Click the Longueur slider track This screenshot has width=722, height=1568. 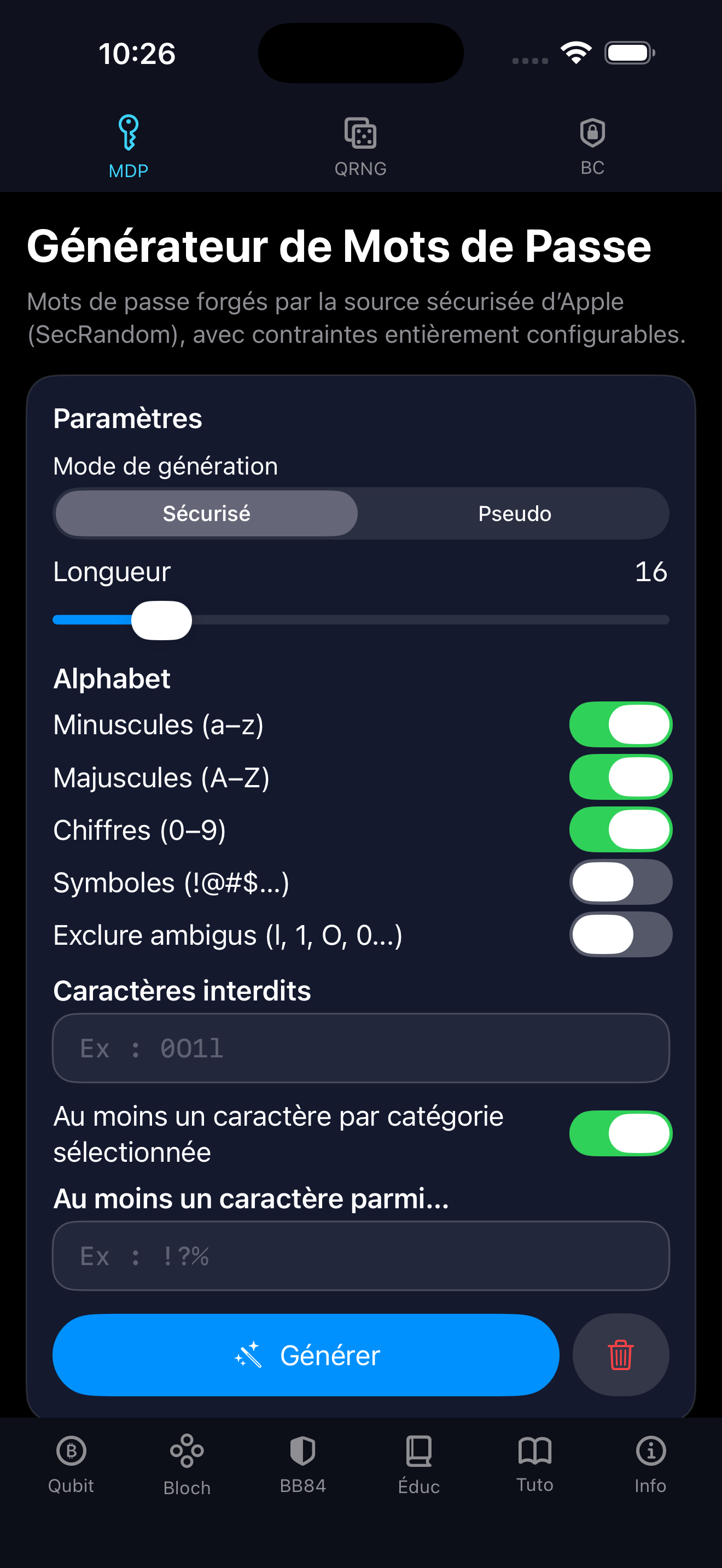[426, 619]
